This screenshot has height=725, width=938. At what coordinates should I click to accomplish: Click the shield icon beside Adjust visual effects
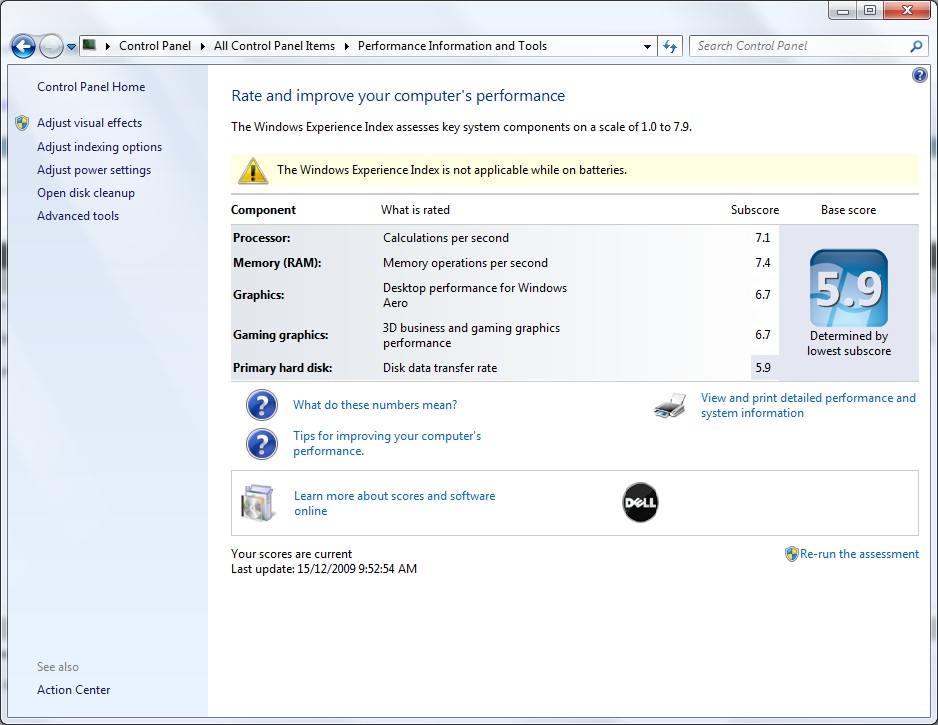(x=22, y=123)
